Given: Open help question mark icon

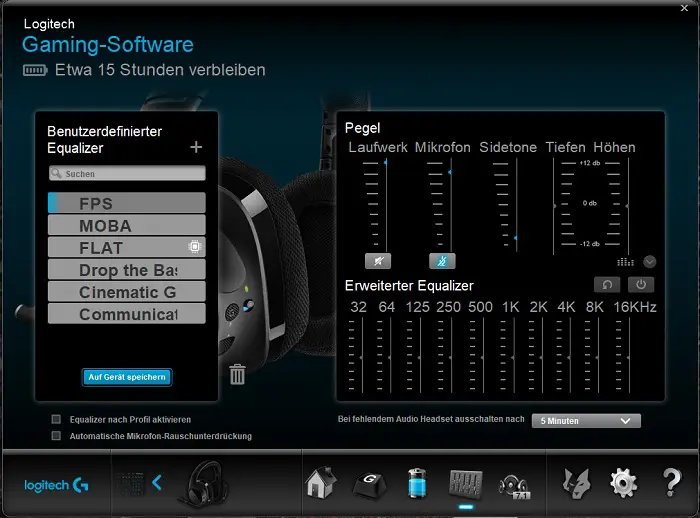Looking at the screenshot, I should [672, 483].
